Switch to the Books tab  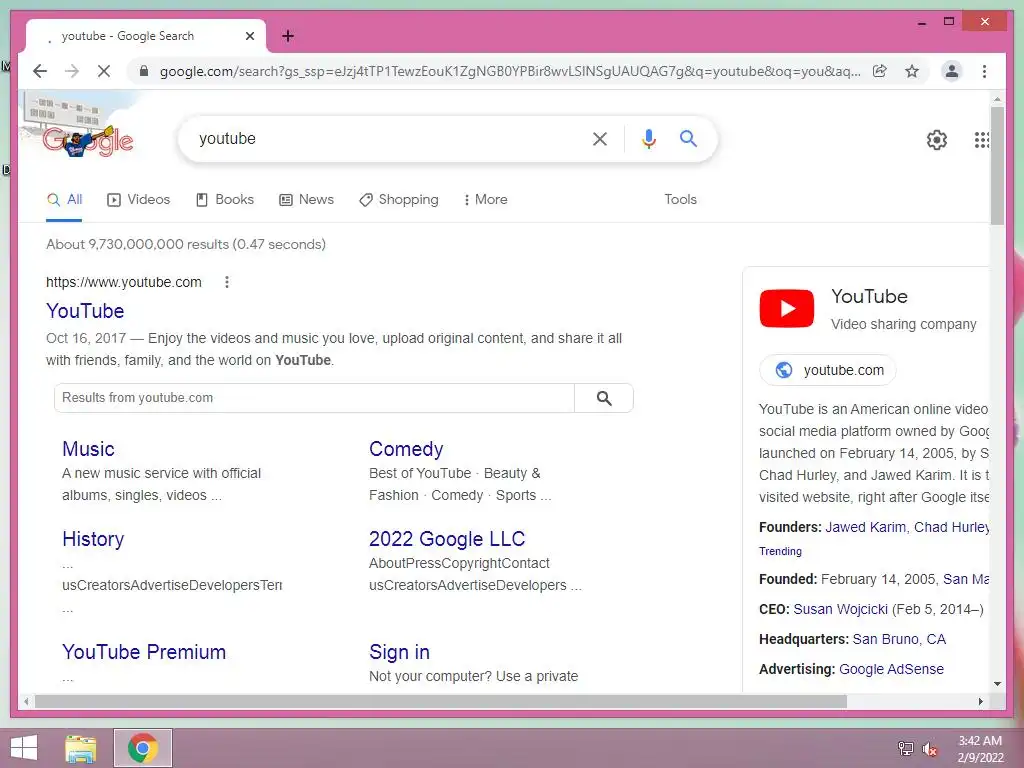click(225, 200)
